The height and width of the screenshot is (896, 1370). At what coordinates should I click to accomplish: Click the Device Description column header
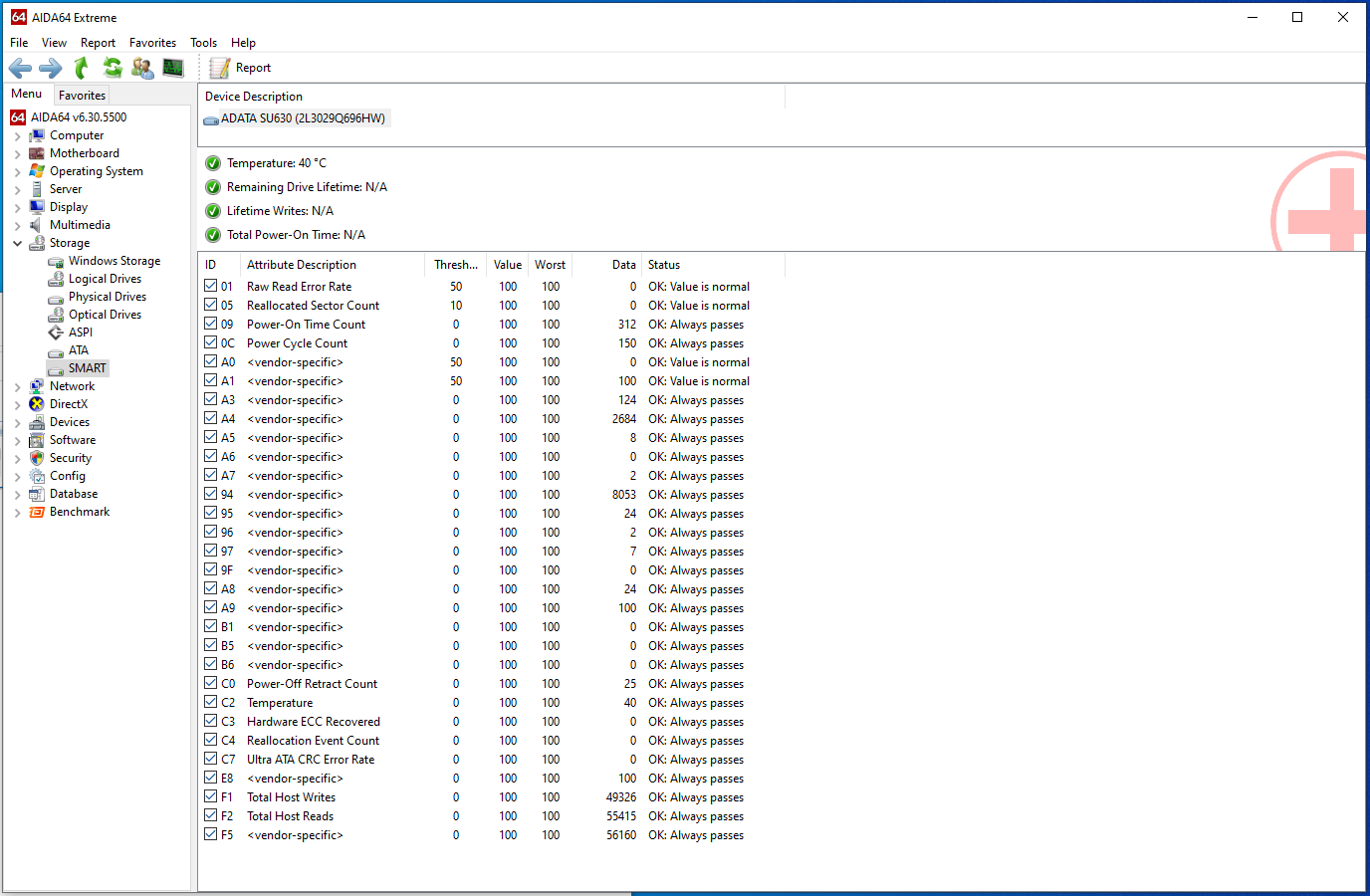[x=492, y=97]
